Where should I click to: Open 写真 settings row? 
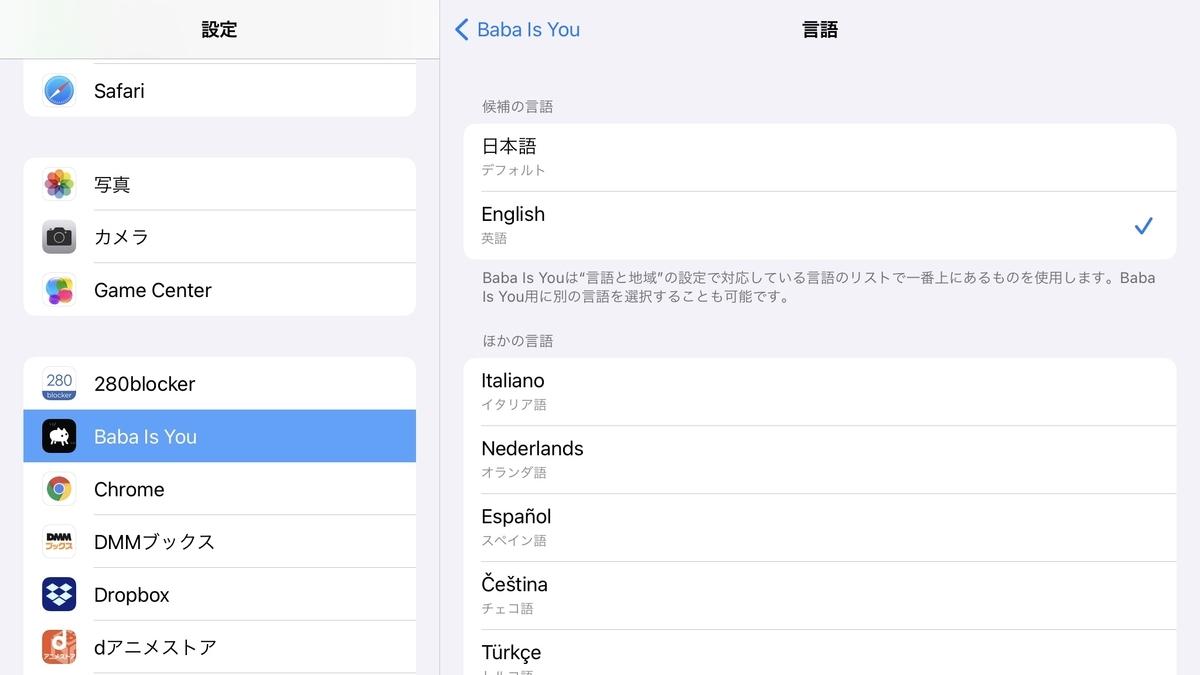tap(219, 184)
